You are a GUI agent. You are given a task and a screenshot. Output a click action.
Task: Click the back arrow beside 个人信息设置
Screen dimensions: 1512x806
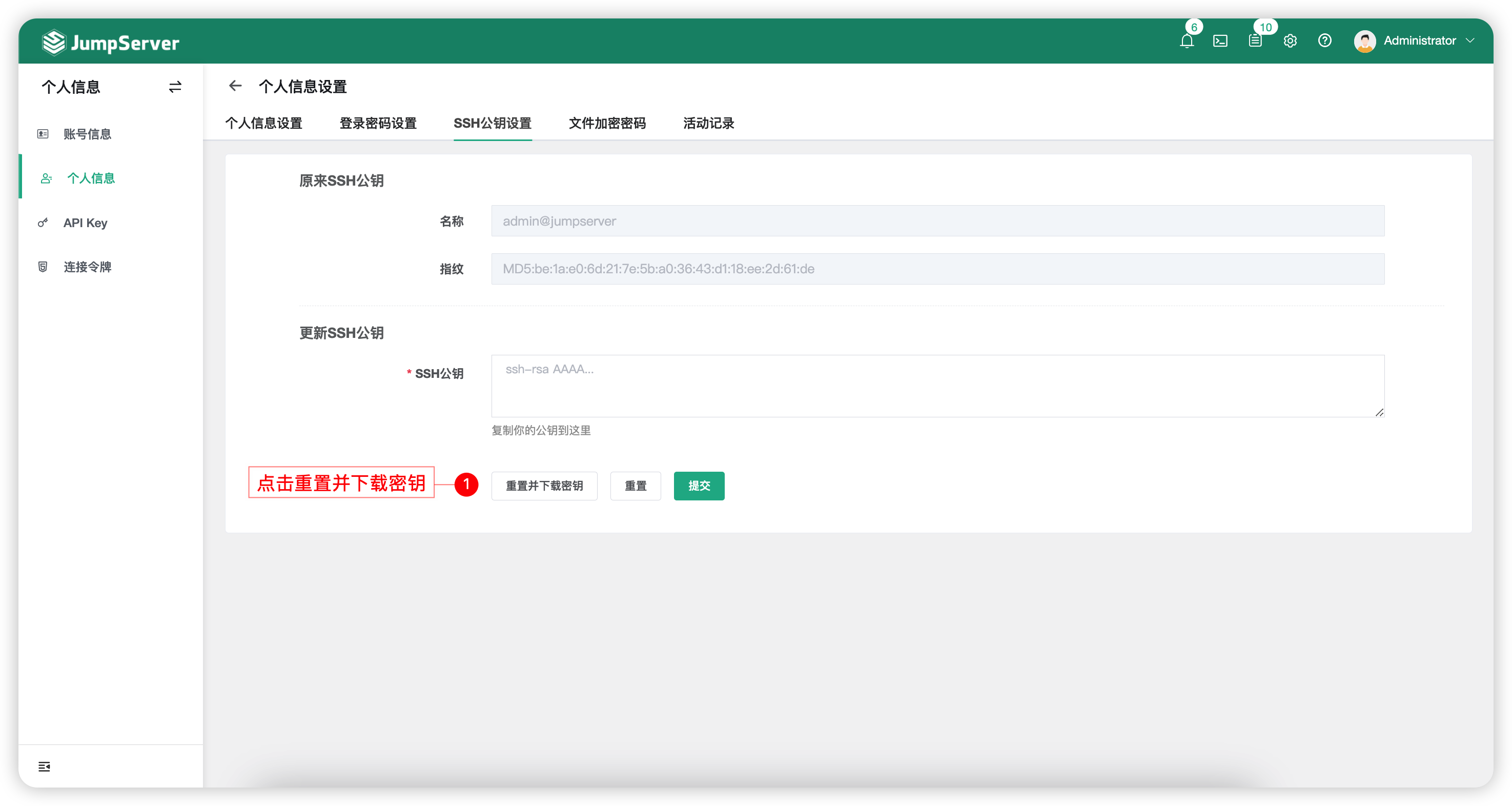(x=235, y=86)
